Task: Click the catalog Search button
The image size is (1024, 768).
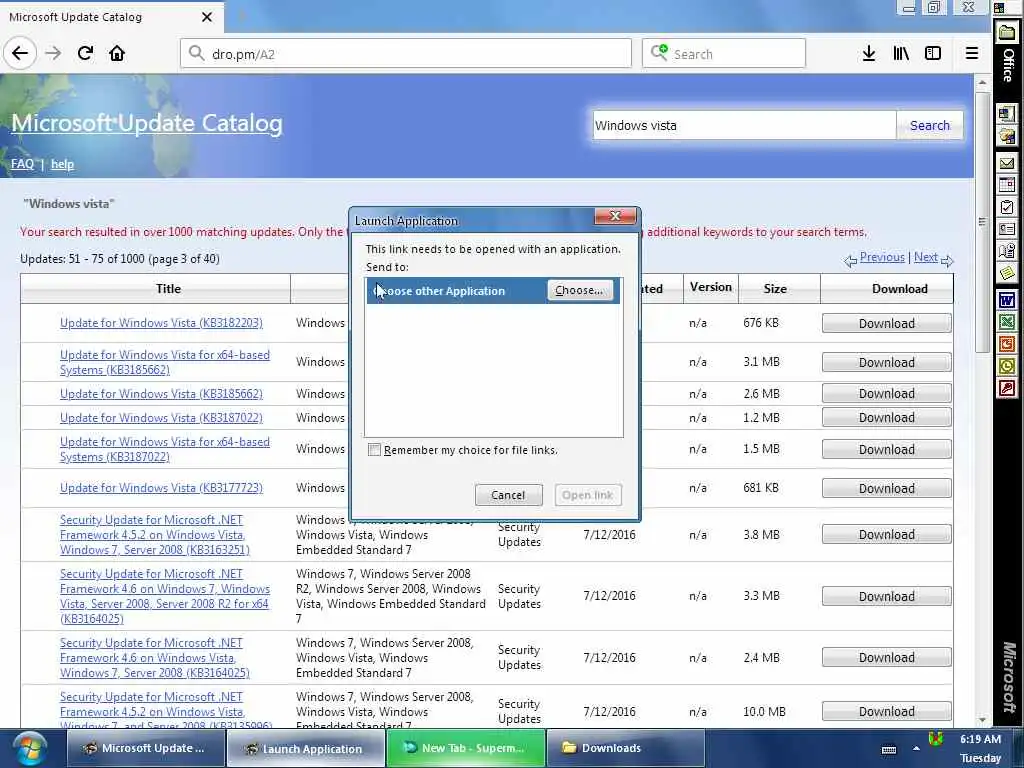Action: click(929, 125)
